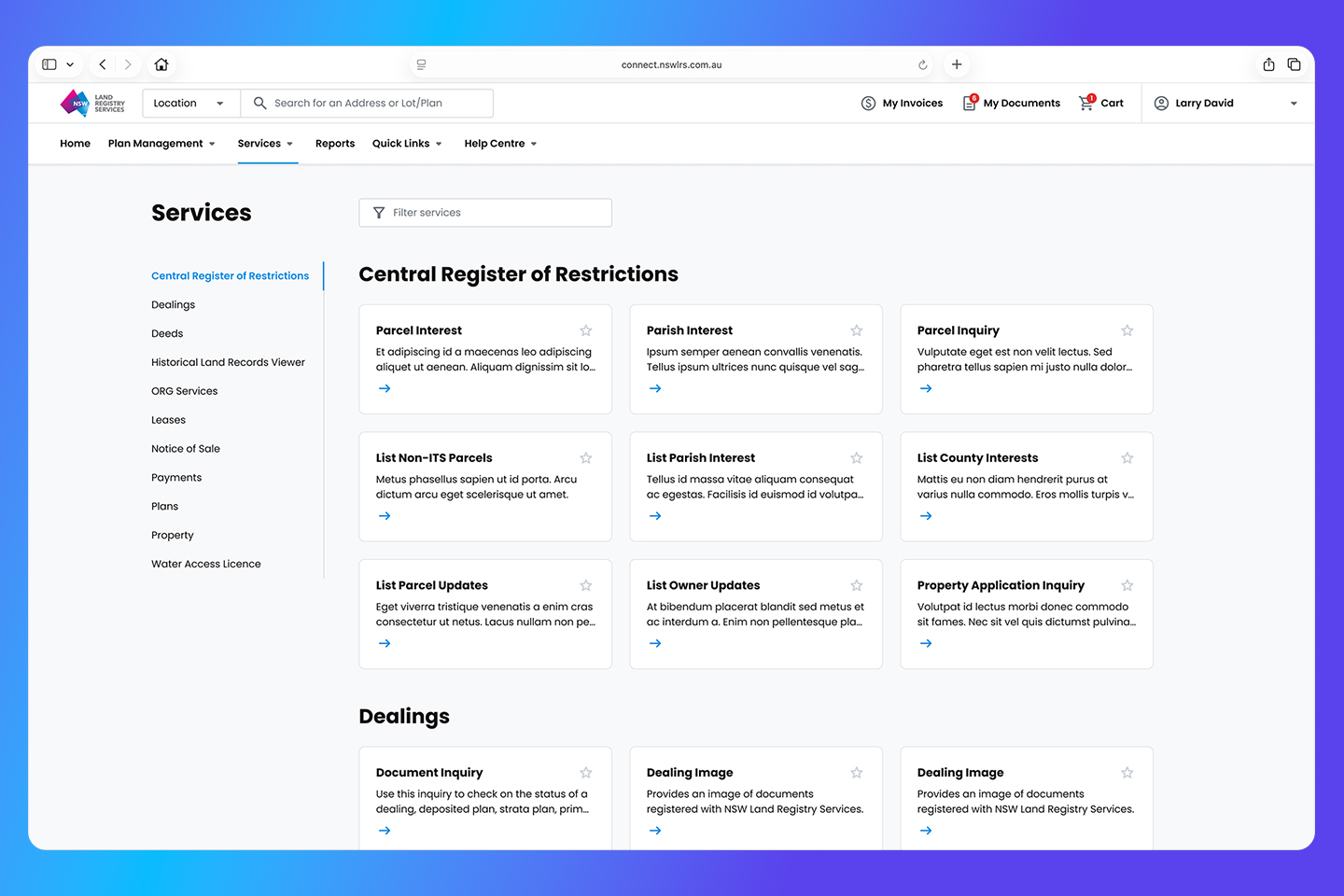Expand the Plan Management menu
Viewport: 1344px width, 896px height.
pyautogui.click(x=161, y=144)
